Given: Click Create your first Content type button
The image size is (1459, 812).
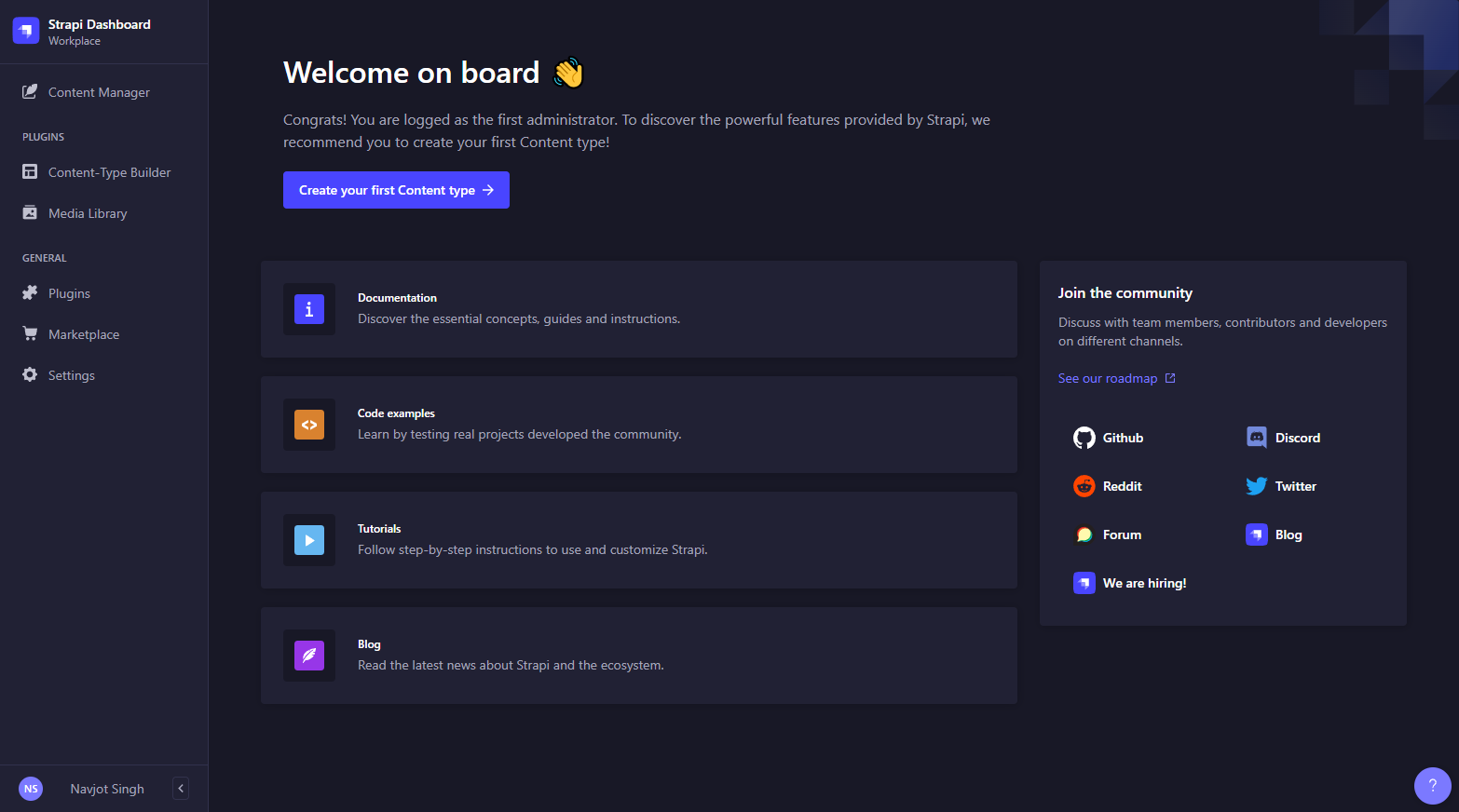Looking at the screenshot, I should pyautogui.click(x=396, y=190).
